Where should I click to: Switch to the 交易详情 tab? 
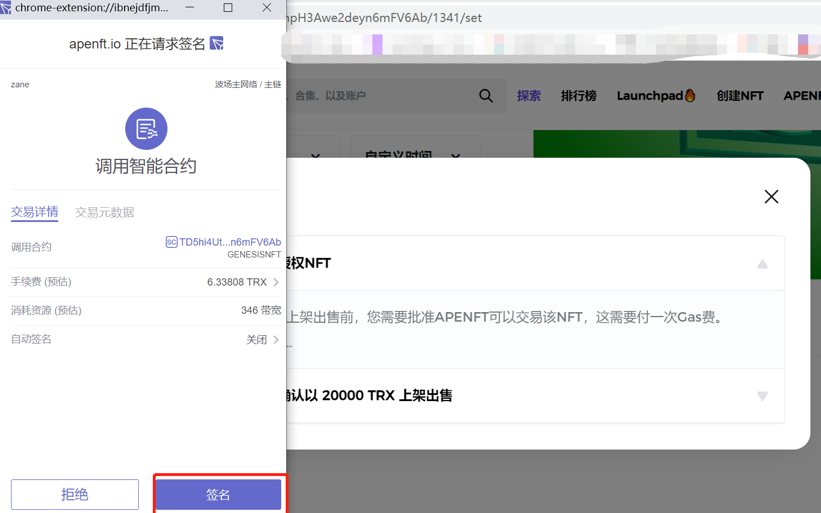(35, 212)
